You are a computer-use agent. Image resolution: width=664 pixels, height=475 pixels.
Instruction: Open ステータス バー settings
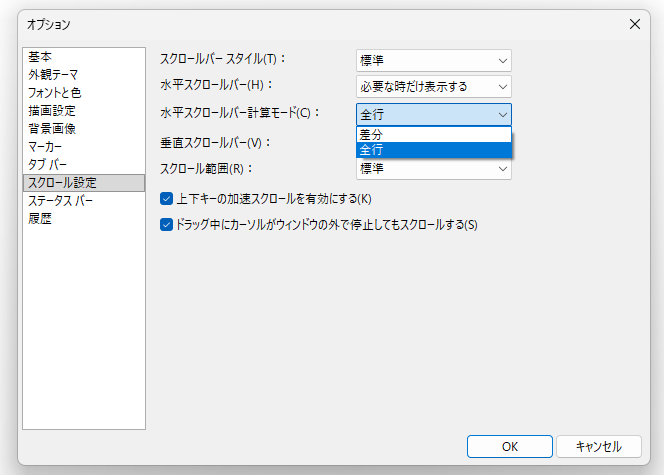coord(84,201)
